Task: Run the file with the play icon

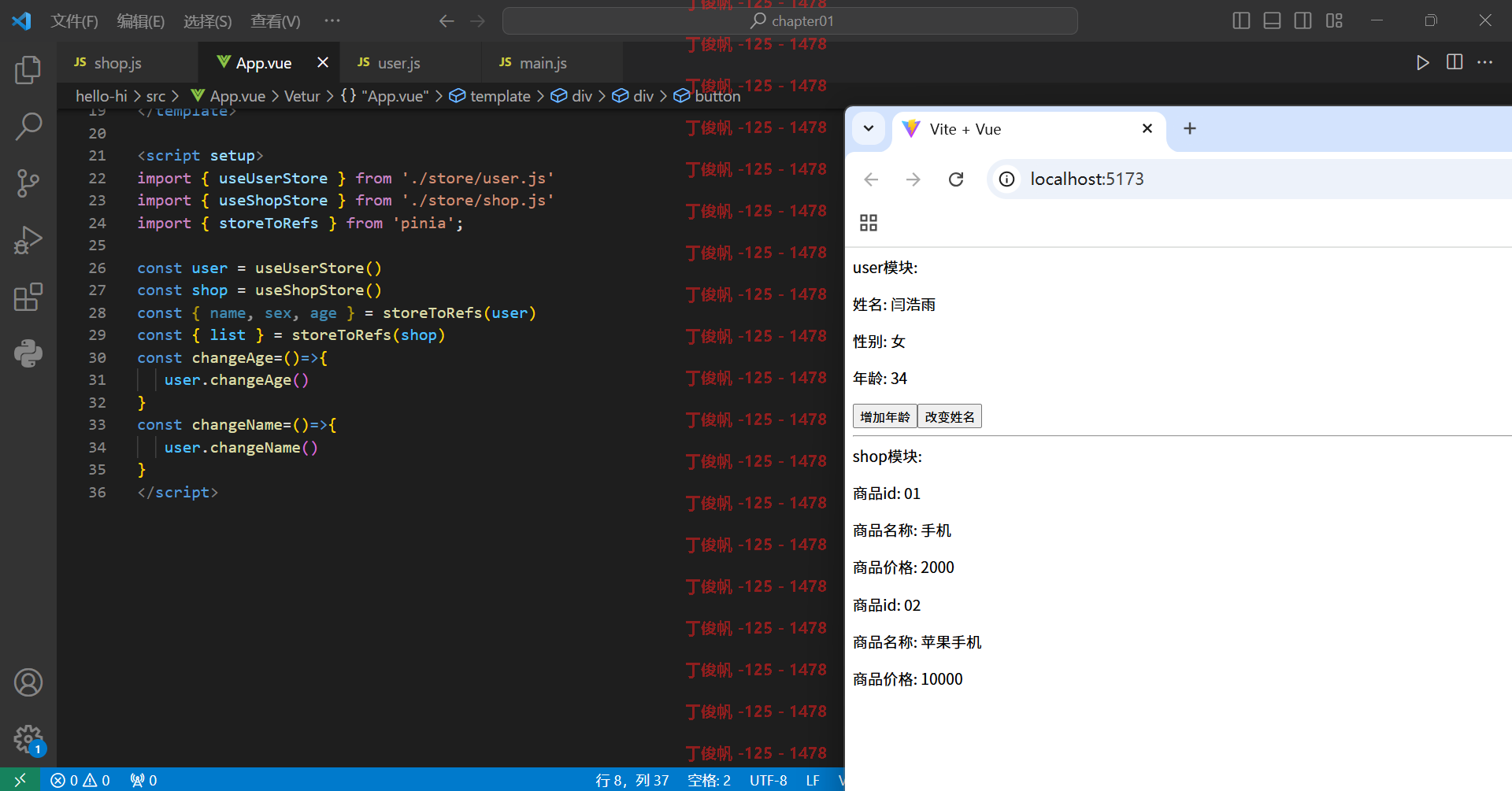Action: click(x=1422, y=62)
